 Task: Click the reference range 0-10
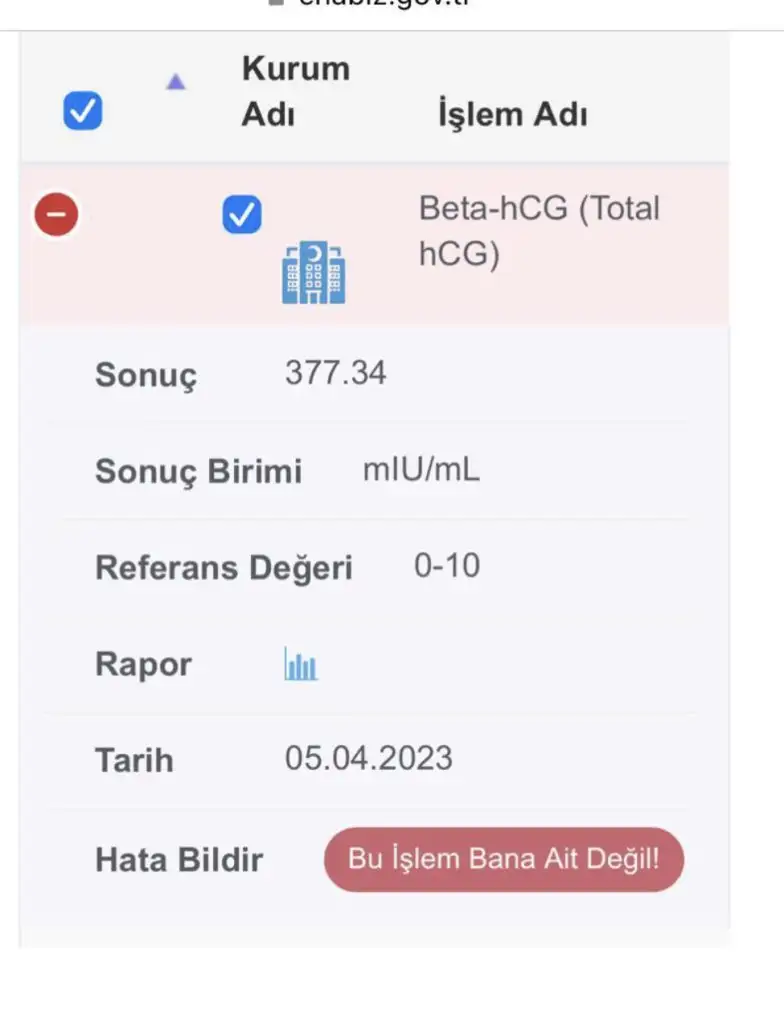(x=447, y=566)
